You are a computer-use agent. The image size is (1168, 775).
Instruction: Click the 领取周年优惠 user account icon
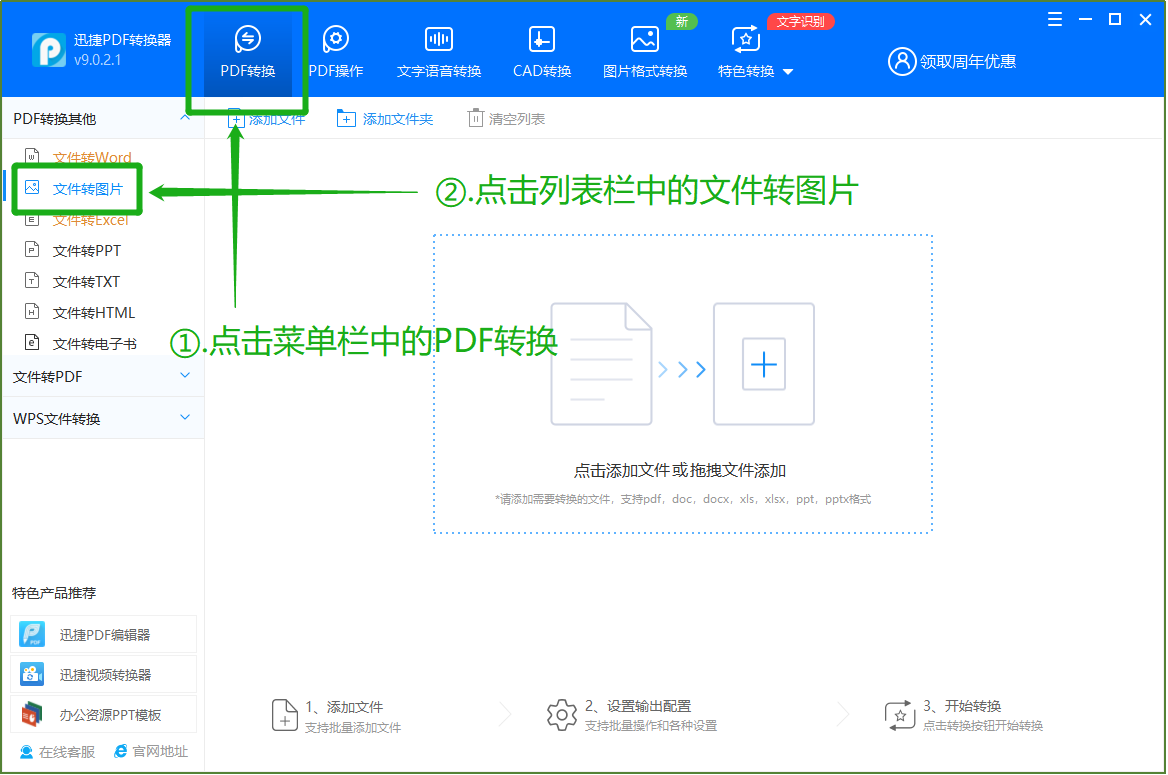[901, 61]
